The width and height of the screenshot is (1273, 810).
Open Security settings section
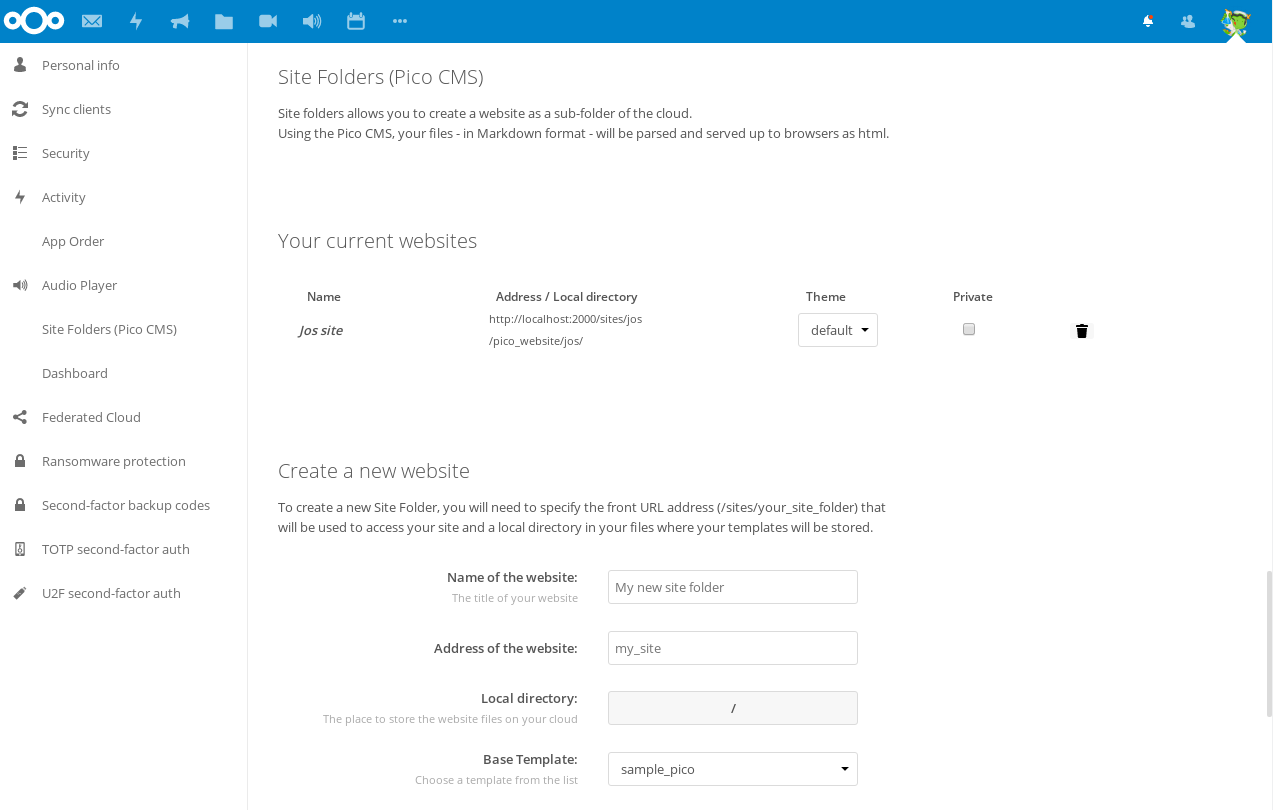[x=66, y=153]
